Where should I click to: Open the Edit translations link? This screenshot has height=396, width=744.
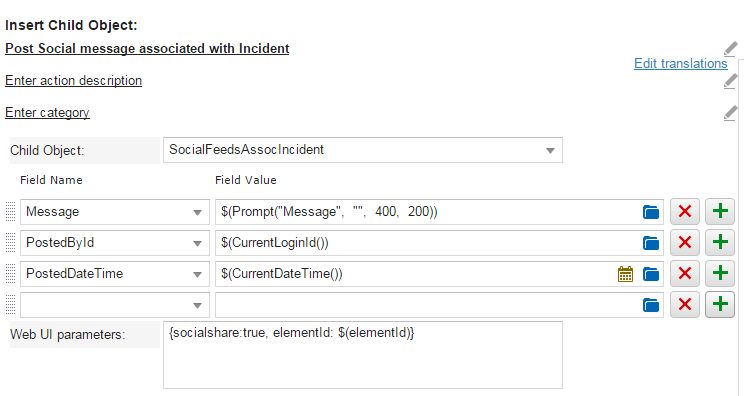(680, 64)
